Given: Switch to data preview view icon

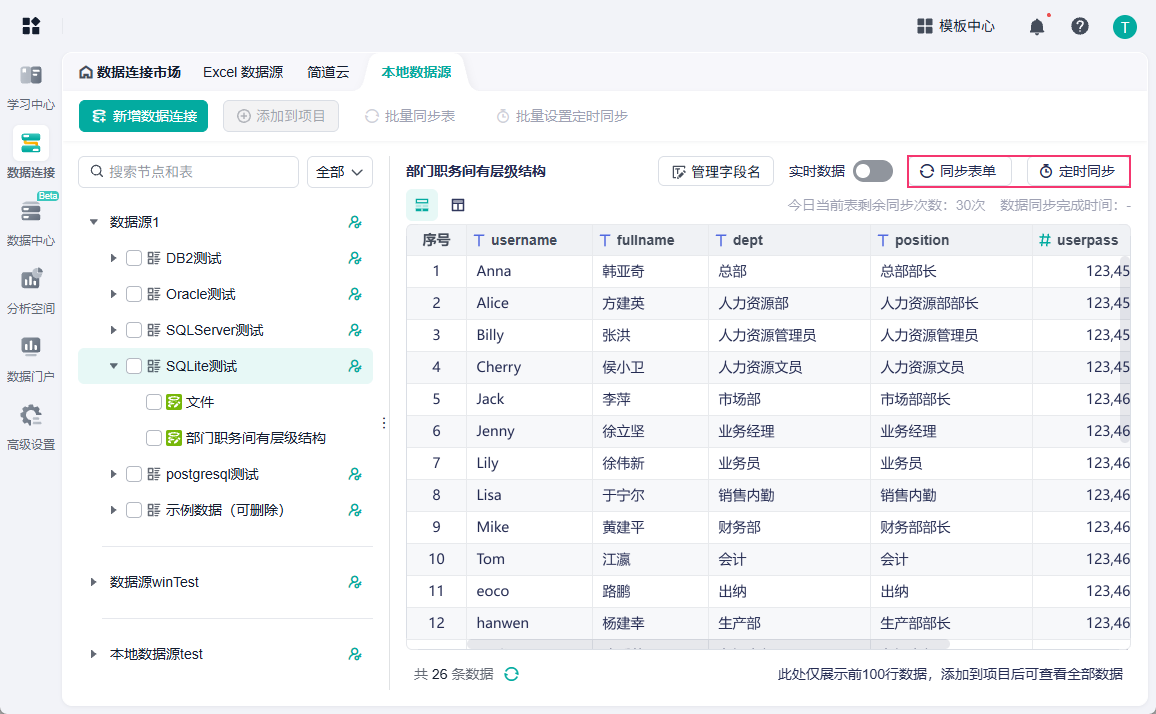Looking at the screenshot, I should point(422,205).
